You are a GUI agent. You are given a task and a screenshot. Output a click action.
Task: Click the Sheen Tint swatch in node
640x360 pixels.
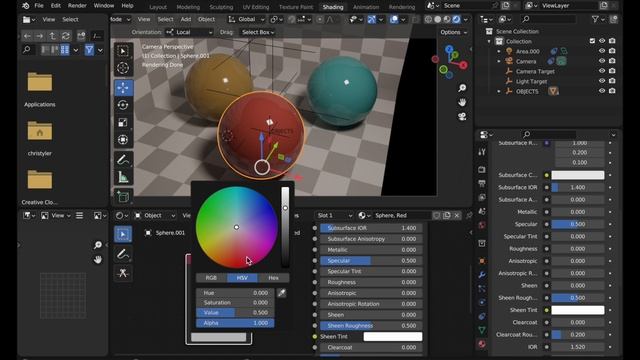tap(393, 336)
